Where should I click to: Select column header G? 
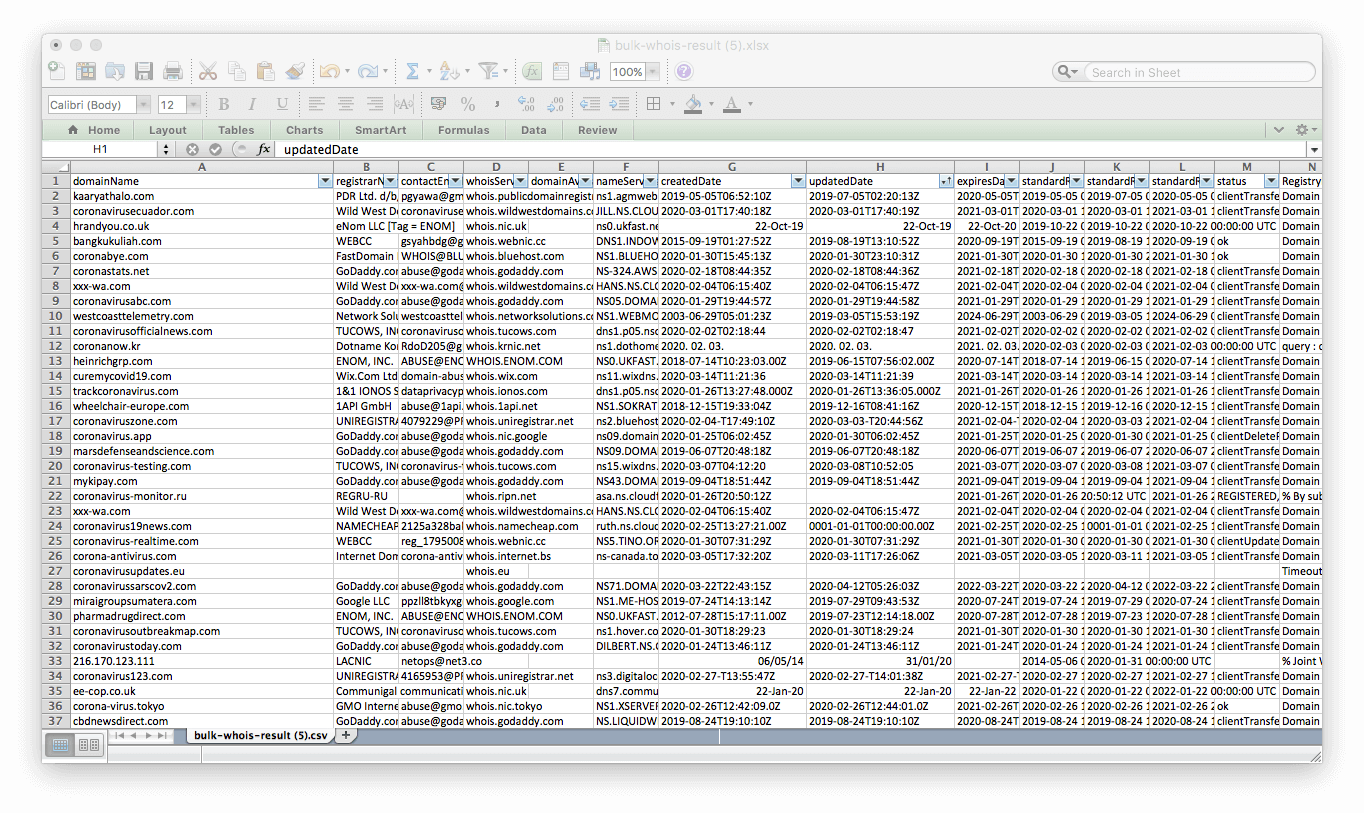[731, 166]
